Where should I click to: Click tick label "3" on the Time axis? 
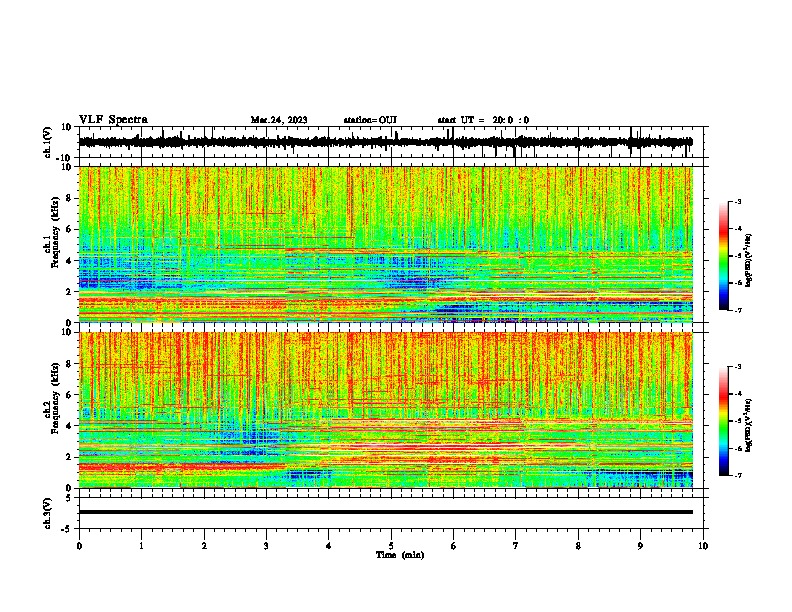coord(266,546)
